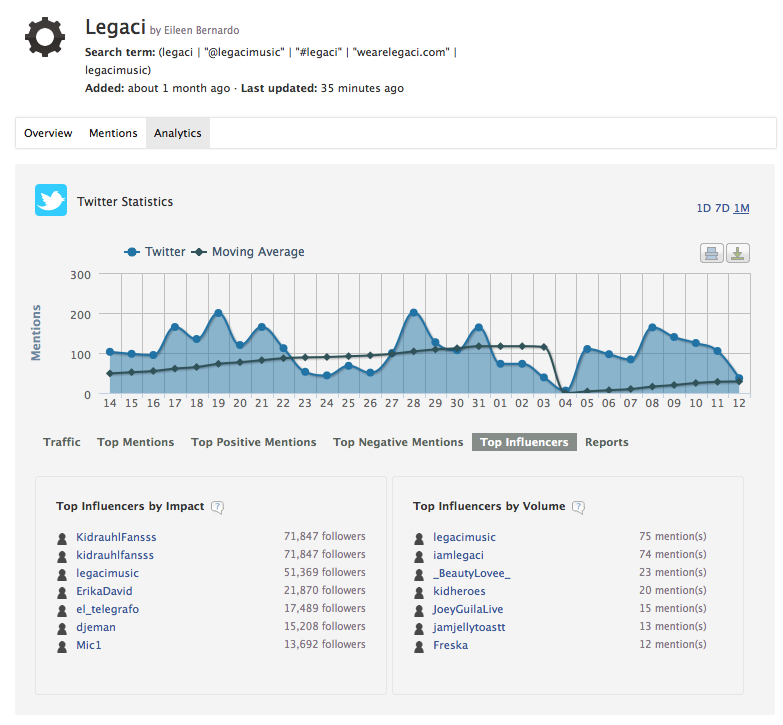Click the Twitter bird logo icon
This screenshot has width=783, height=725.
51,200
